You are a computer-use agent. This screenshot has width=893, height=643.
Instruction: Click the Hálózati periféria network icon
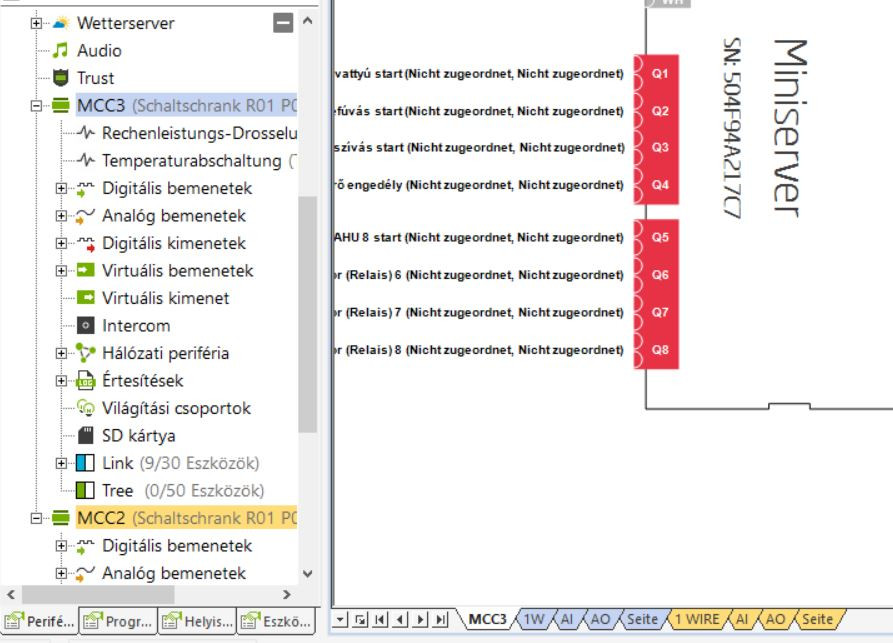tap(85, 353)
